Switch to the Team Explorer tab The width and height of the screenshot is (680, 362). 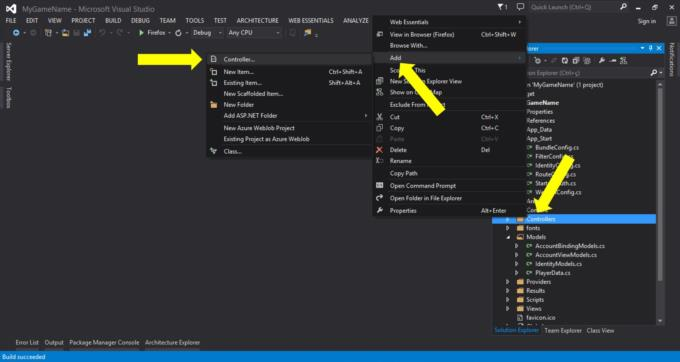(x=563, y=331)
